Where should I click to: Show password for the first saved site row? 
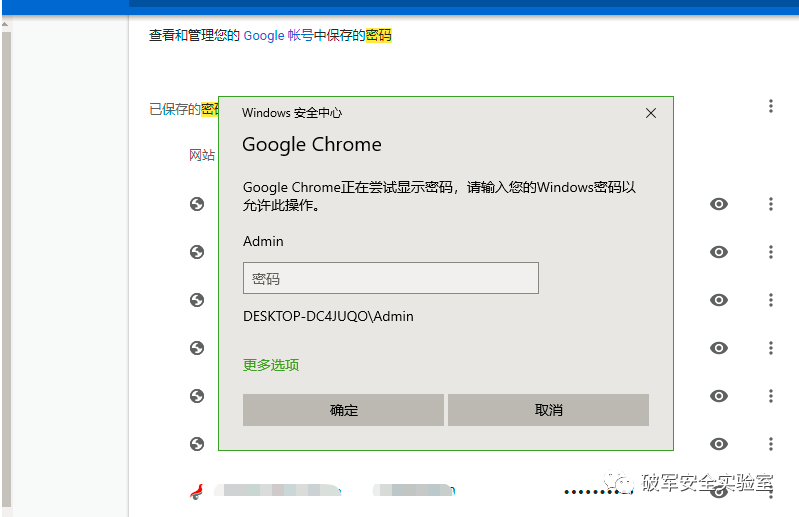pyautogui.click(x=719, y=204)
